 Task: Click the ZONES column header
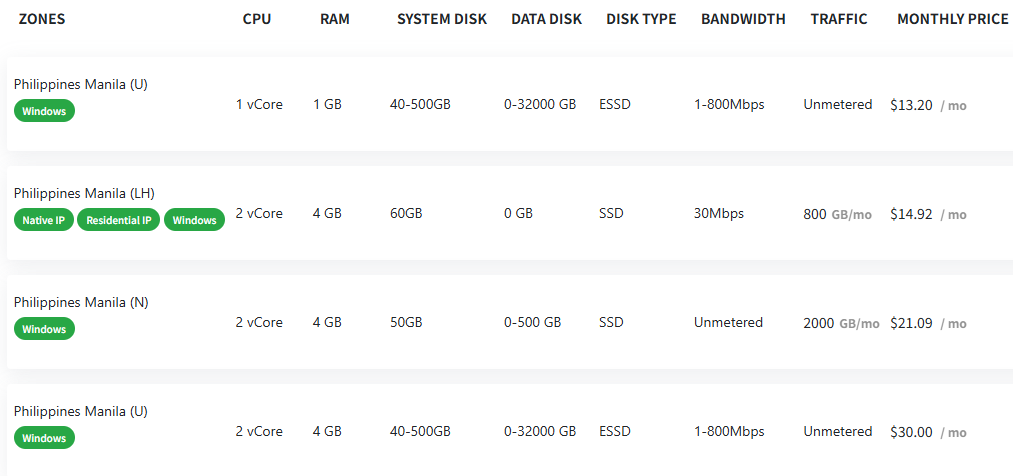42,19
